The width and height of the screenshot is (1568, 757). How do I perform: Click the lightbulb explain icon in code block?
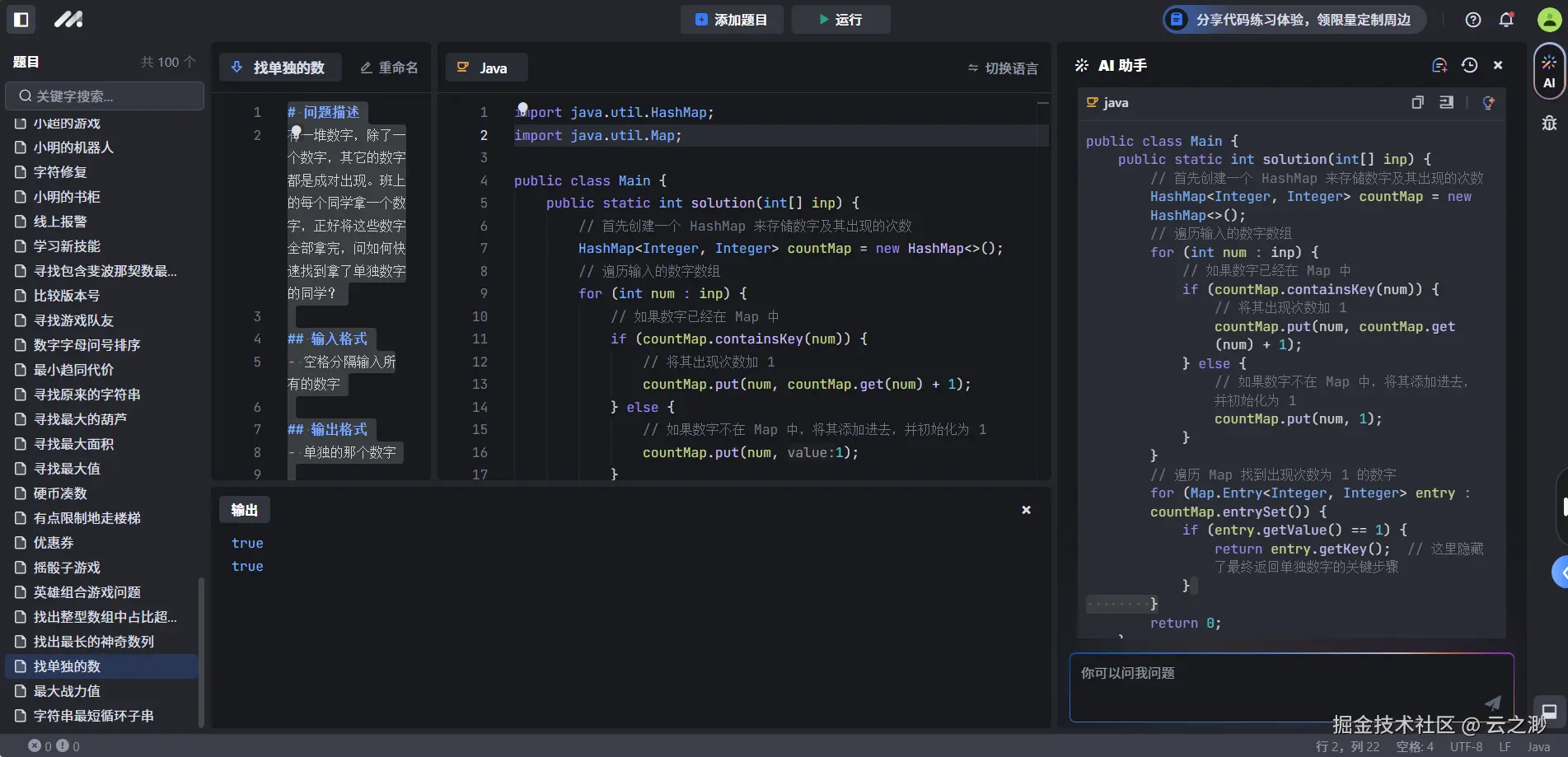(x=1488, y=102)
